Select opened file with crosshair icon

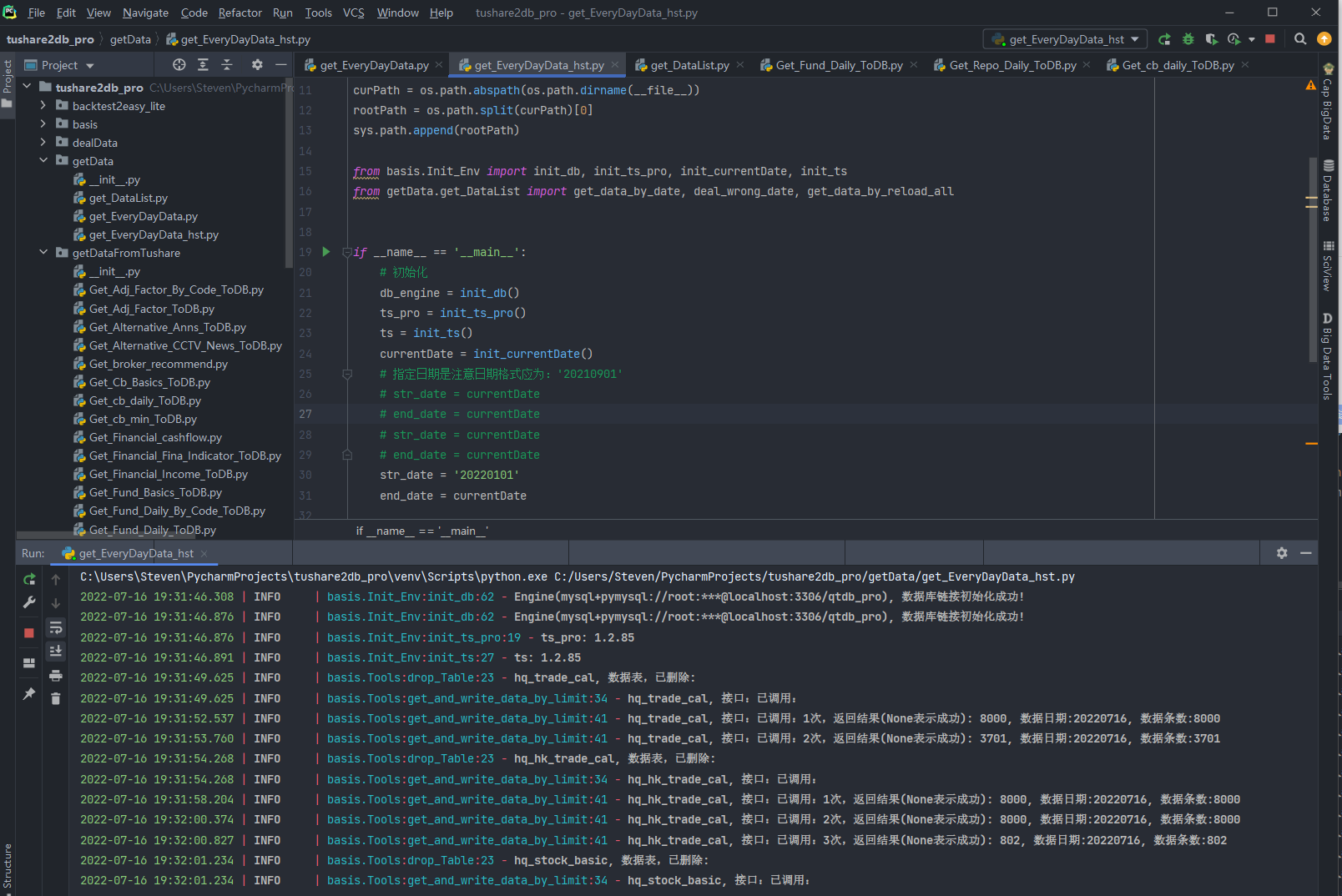179,65
